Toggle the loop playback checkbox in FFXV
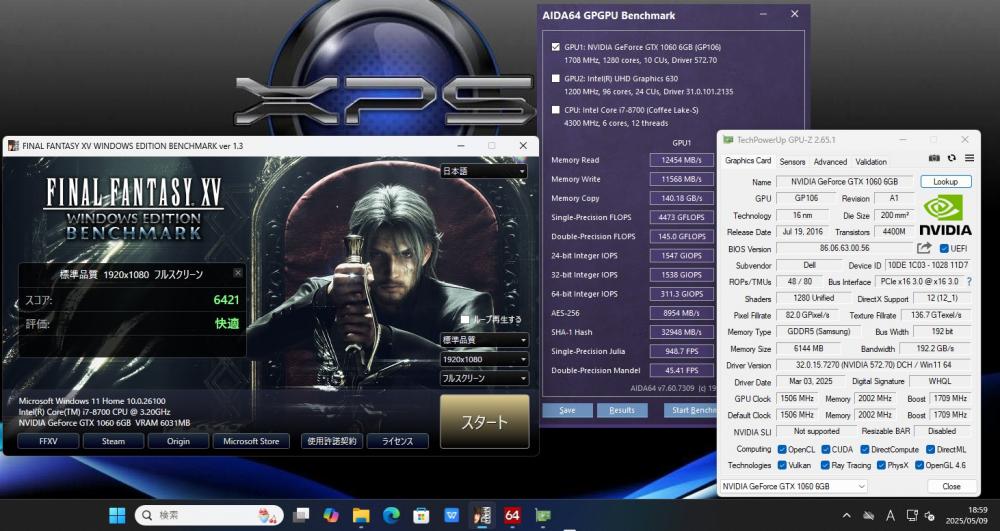Viewport: 1000px width, 531px height. [464, 319]
